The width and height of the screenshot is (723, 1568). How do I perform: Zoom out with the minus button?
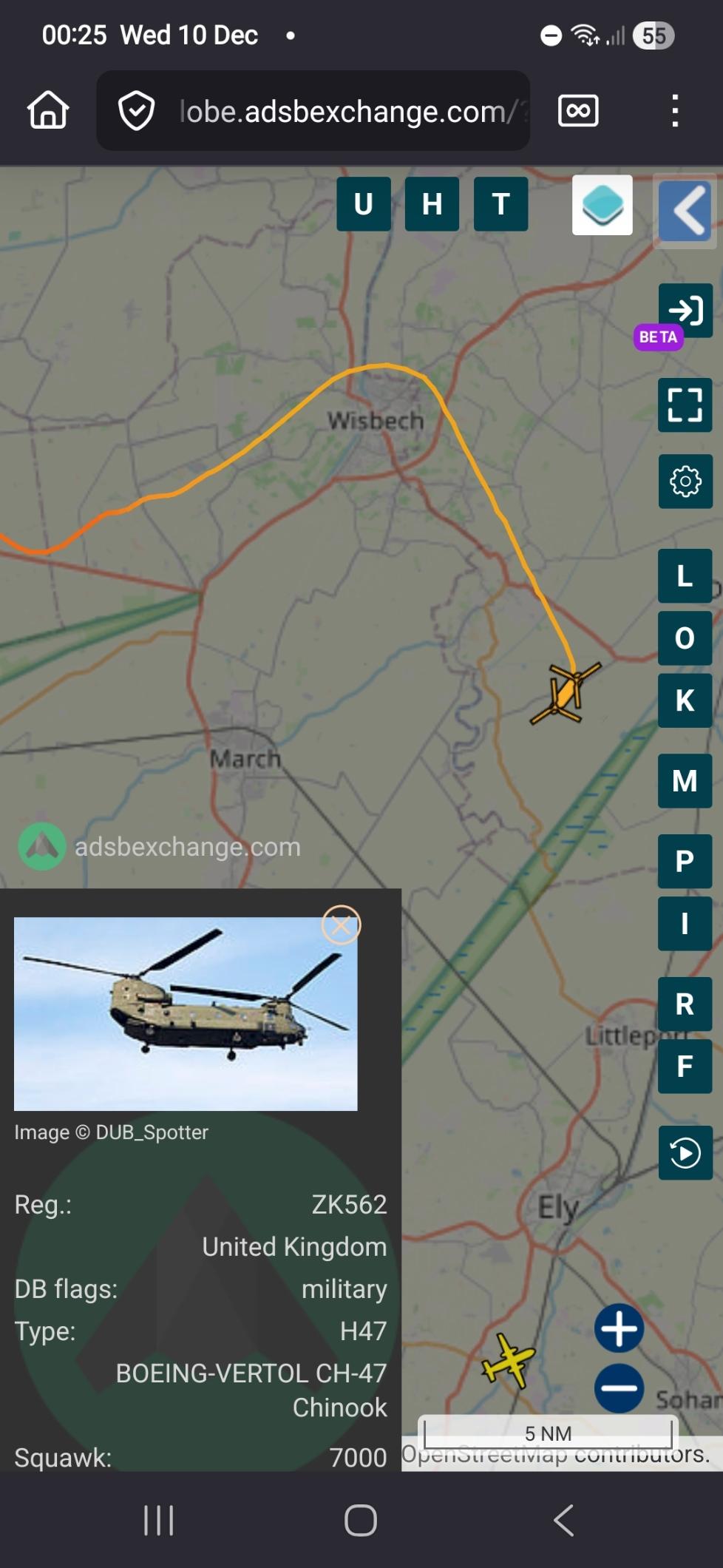point(620,1388)
